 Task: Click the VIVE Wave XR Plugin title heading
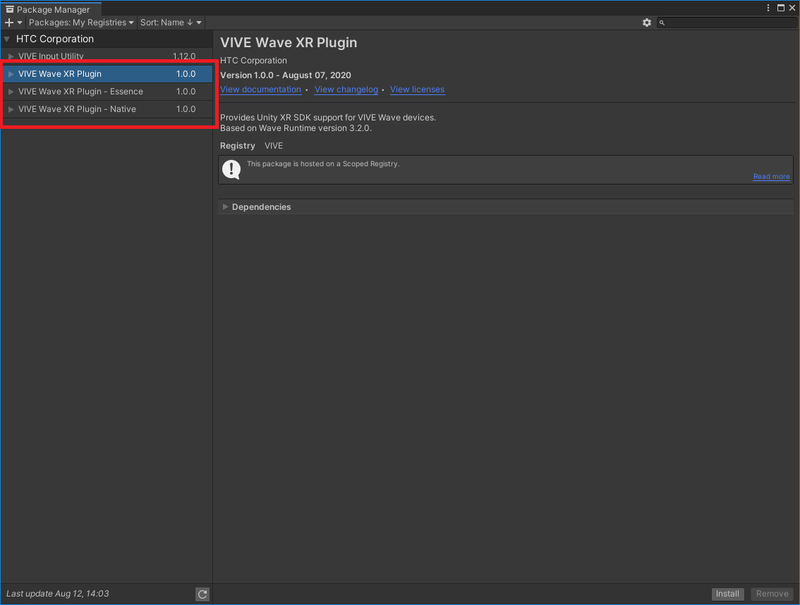coord(288,42)
